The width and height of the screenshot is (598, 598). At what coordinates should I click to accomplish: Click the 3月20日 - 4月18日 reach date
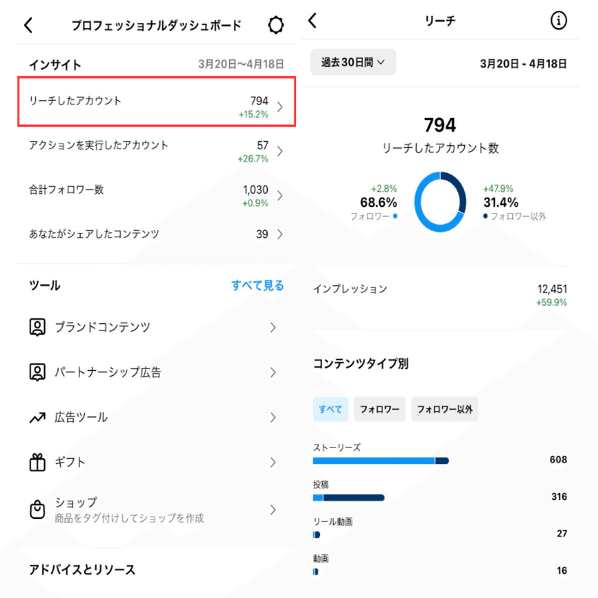(x=523, y=64)
